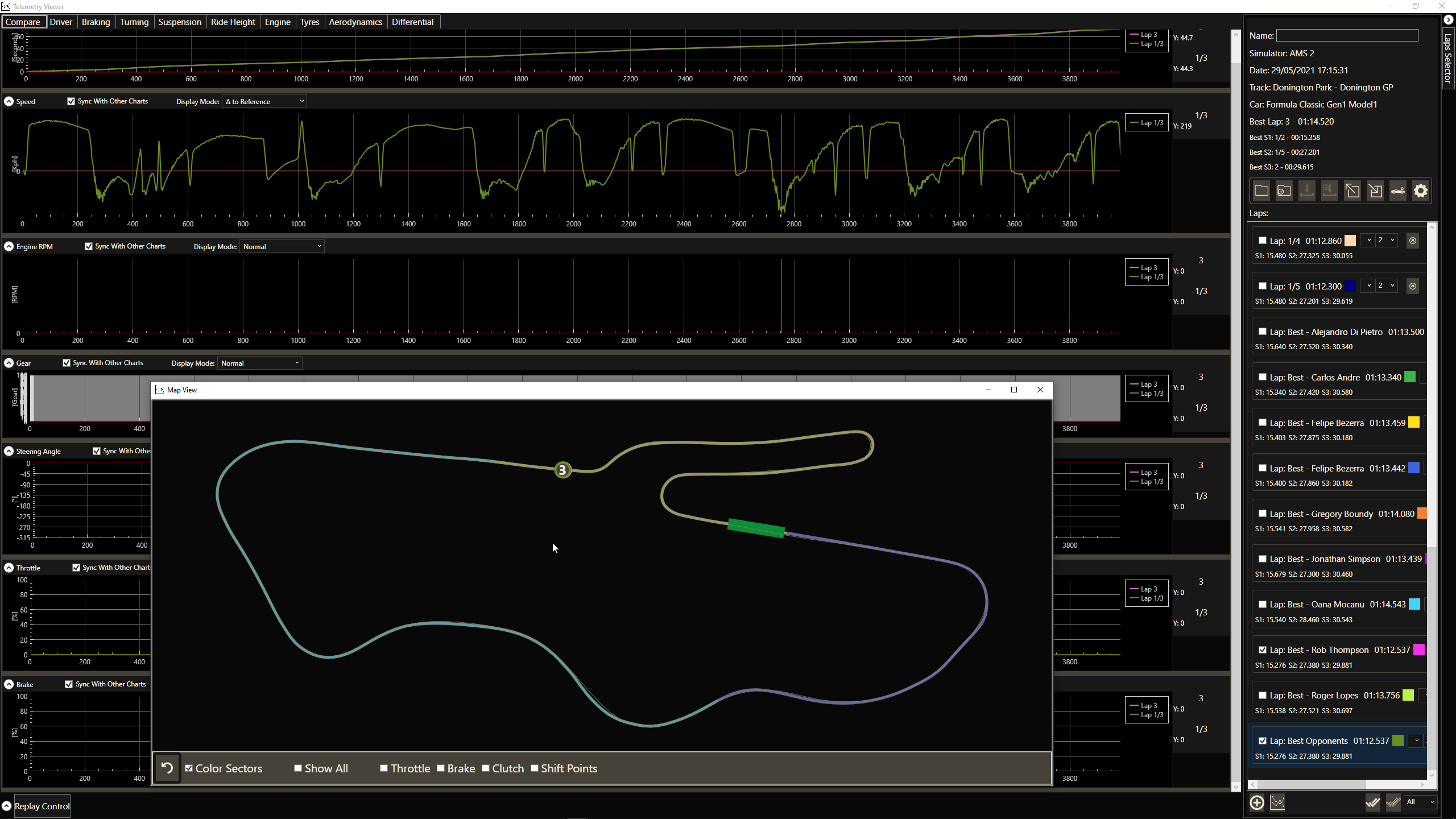
Task: Check Show All in Map View
Action: click(298, 768)
